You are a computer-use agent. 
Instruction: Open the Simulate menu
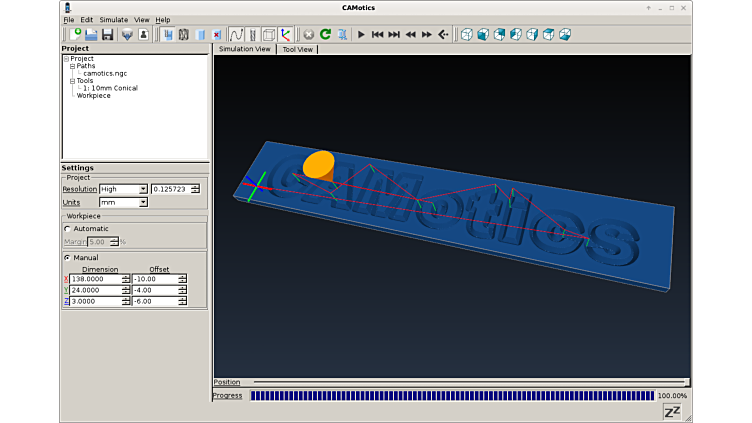pos(113,20)
